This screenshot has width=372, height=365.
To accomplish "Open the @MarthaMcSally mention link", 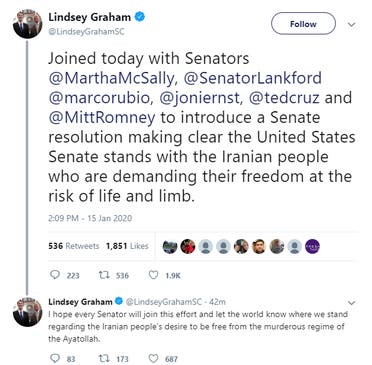I will coord(111,78).
